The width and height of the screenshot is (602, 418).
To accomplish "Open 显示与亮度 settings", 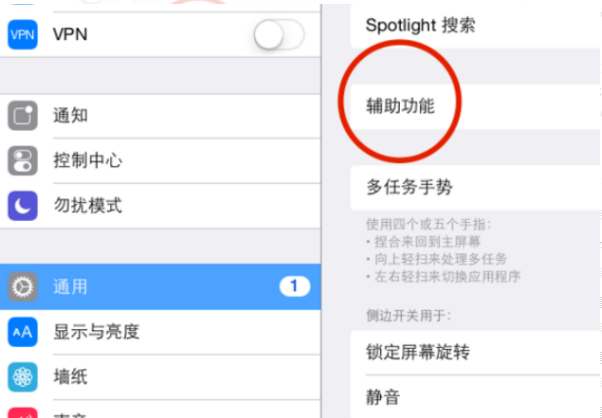I will (x=160, y=332).
